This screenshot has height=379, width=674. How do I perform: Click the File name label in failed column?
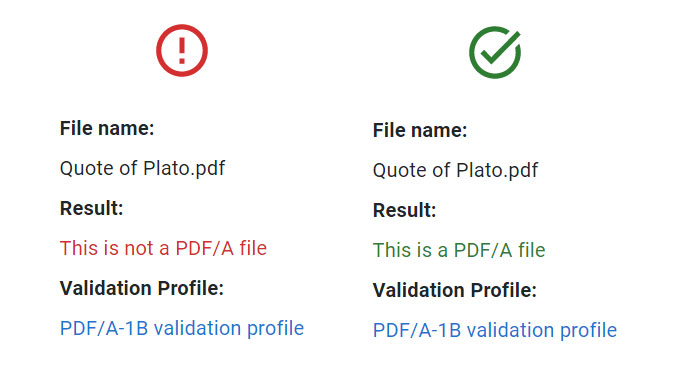[107, 128]
